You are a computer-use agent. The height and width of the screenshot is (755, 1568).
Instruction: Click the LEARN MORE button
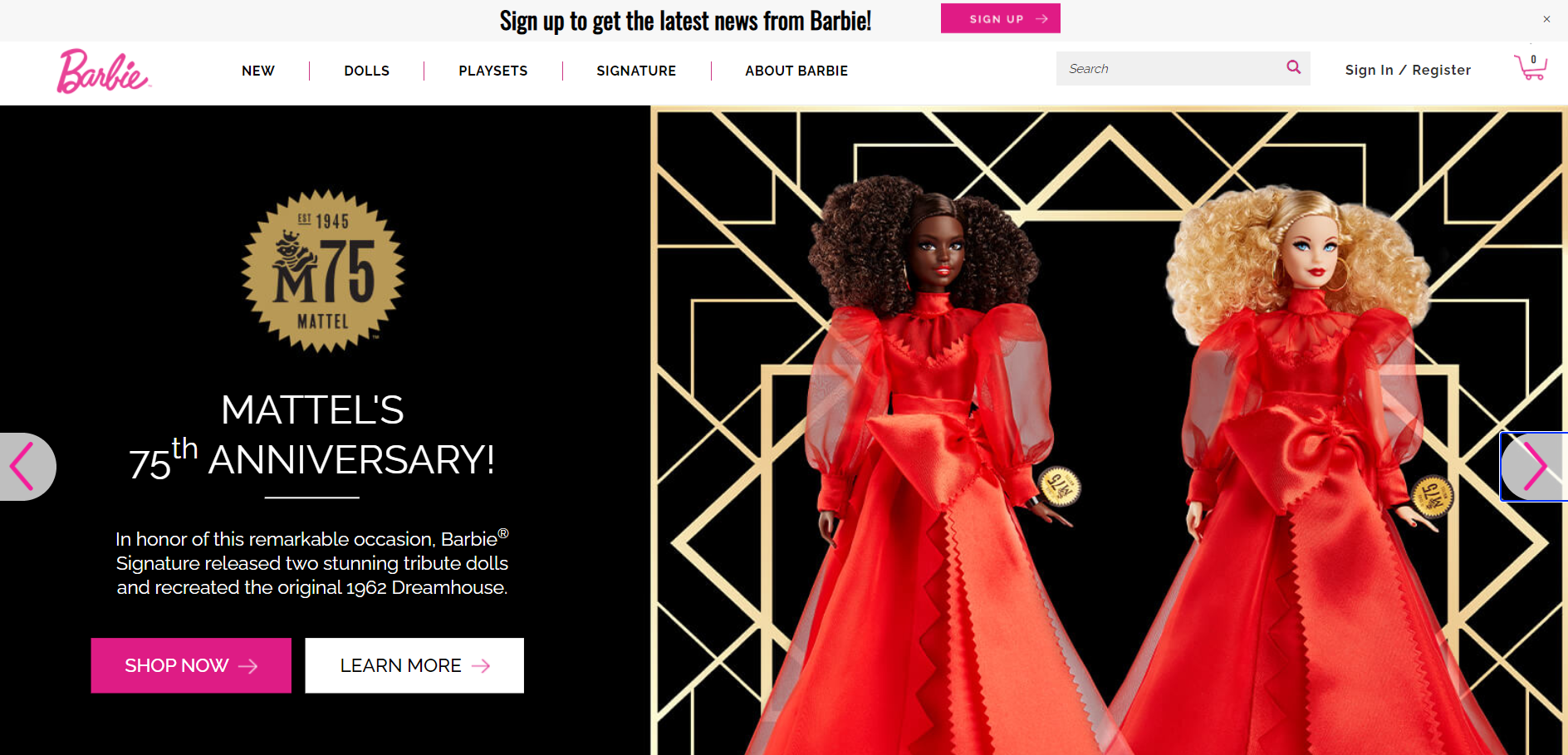pyautogui.click(x=414, y=665)
